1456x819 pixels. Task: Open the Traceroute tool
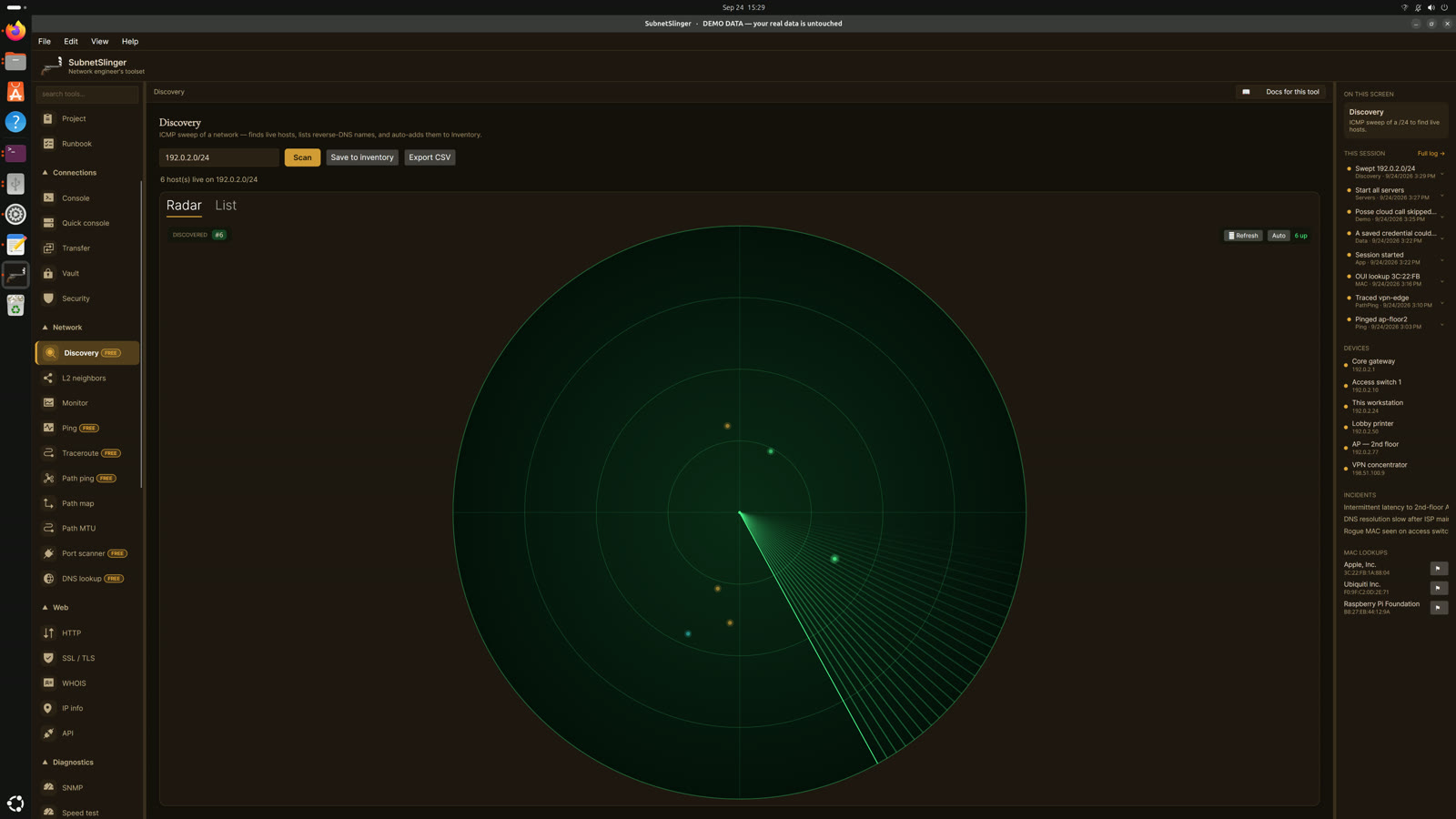click(x=87, y=453)
